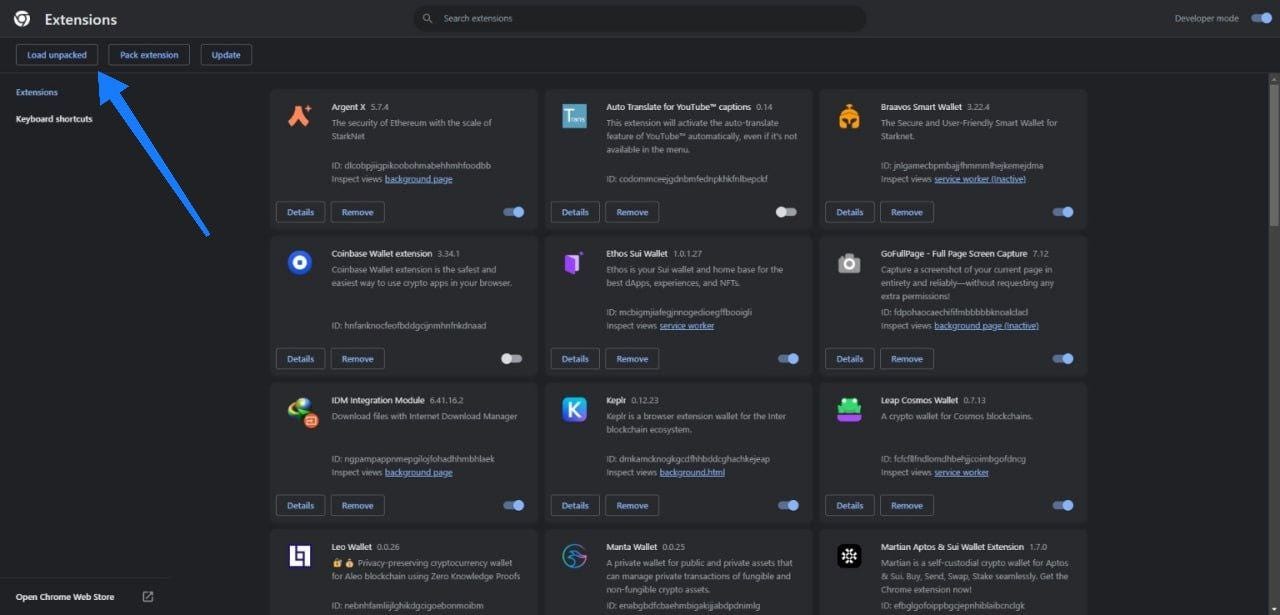Open Braavos service worker (inactive) link
This screenshot has height=615, width=1280.
[x=980, y=179]
